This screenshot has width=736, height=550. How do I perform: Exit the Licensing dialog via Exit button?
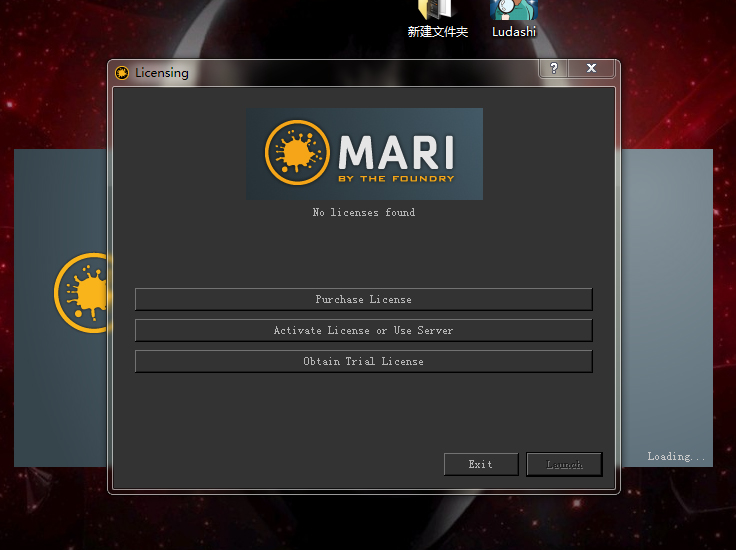(481, 464)
